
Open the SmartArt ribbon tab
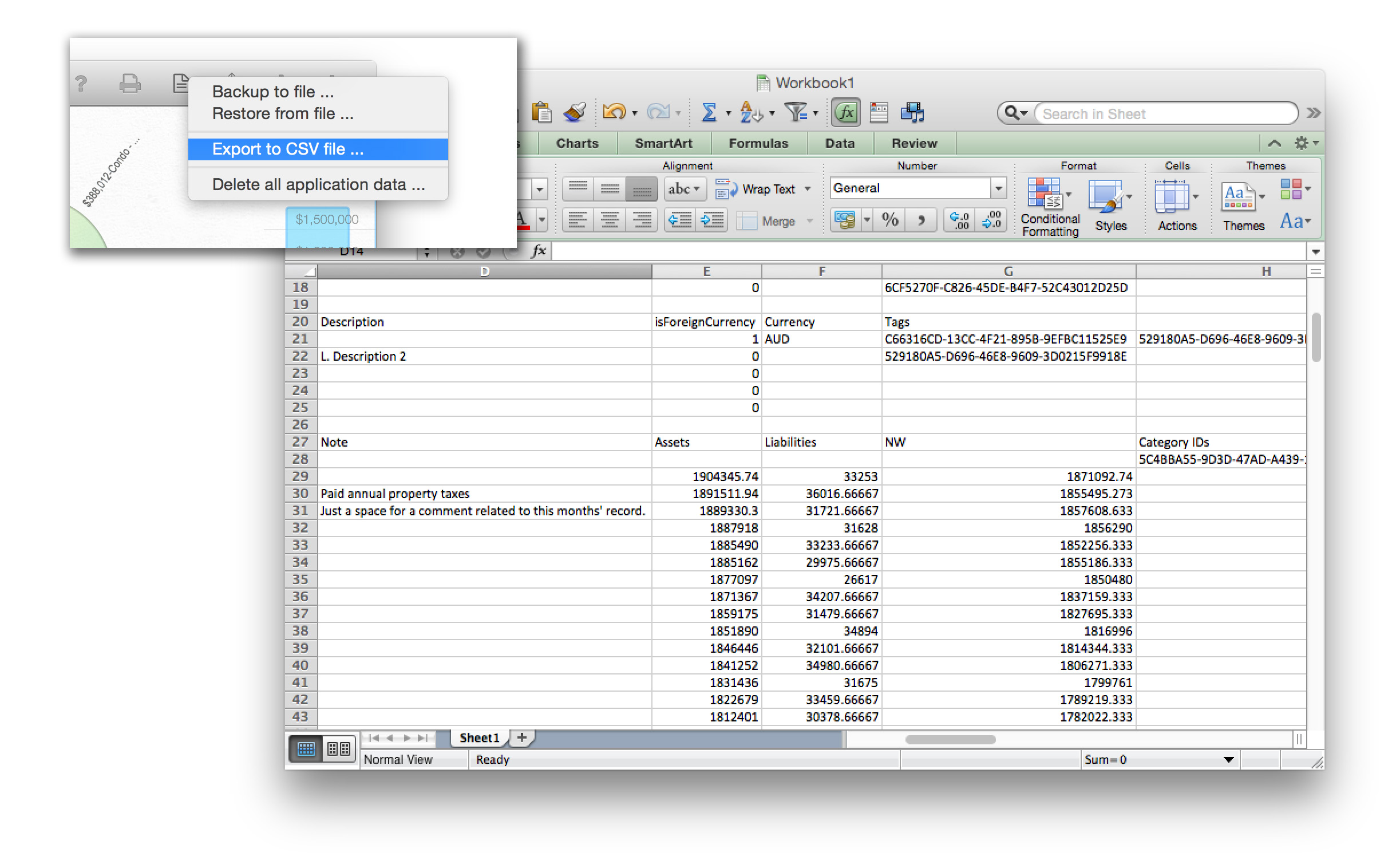click(x=663, y=143)
